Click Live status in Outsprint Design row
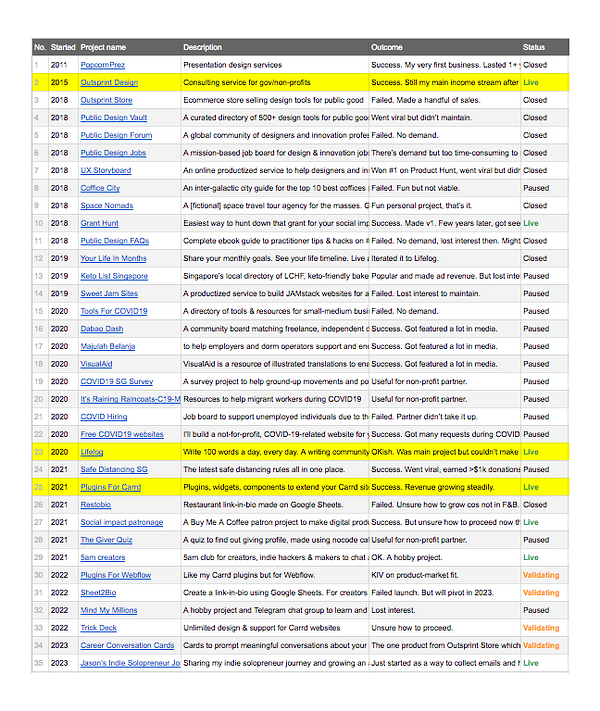This screenshot has width=600, height=711. pos(531,83)
